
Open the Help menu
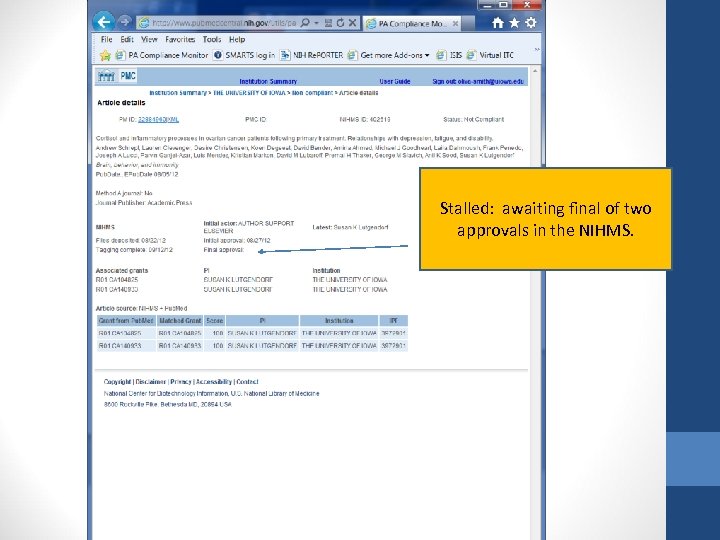point(237,39)
